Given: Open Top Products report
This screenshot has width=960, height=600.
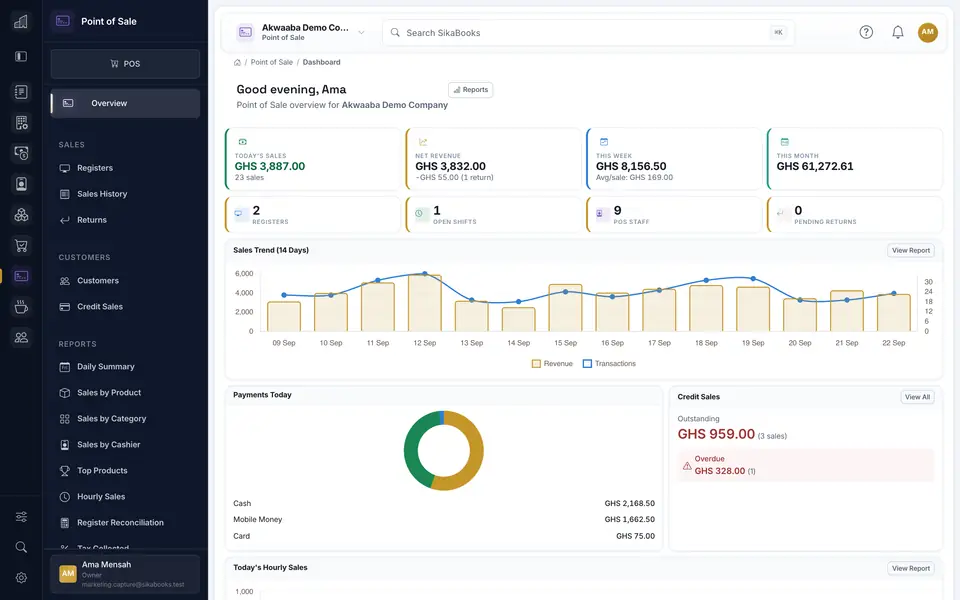Looking at the screenshot, I should click(125, 471).
